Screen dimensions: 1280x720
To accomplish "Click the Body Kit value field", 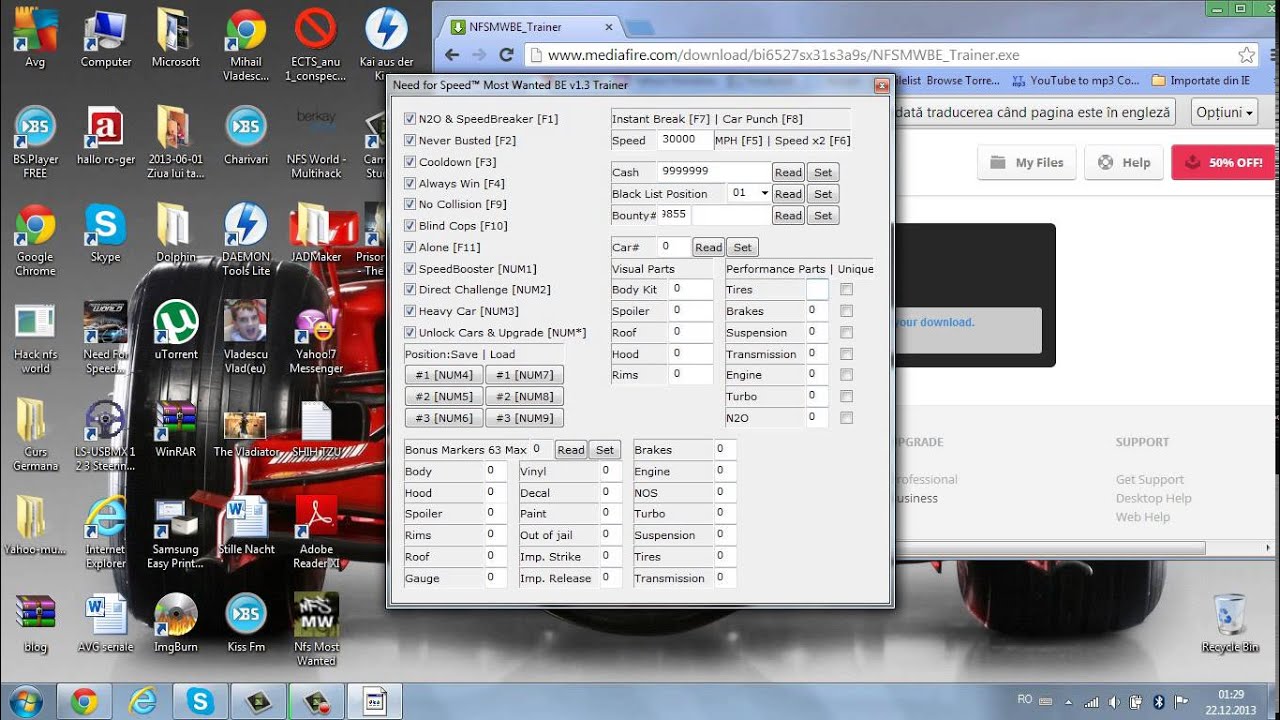I will click(690, 290).
